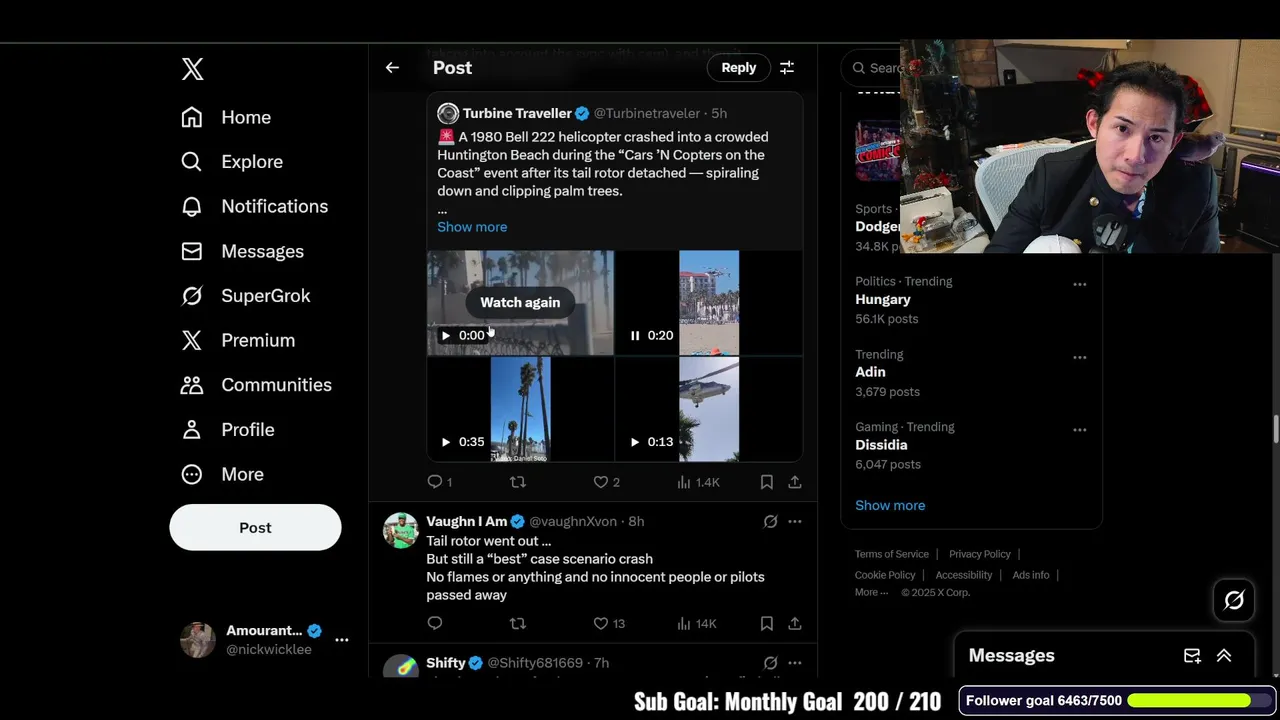This screenshot has width=1280, height=720.
Task: Open more options for Dissidia trend
Action: [x=1080, y=430]
